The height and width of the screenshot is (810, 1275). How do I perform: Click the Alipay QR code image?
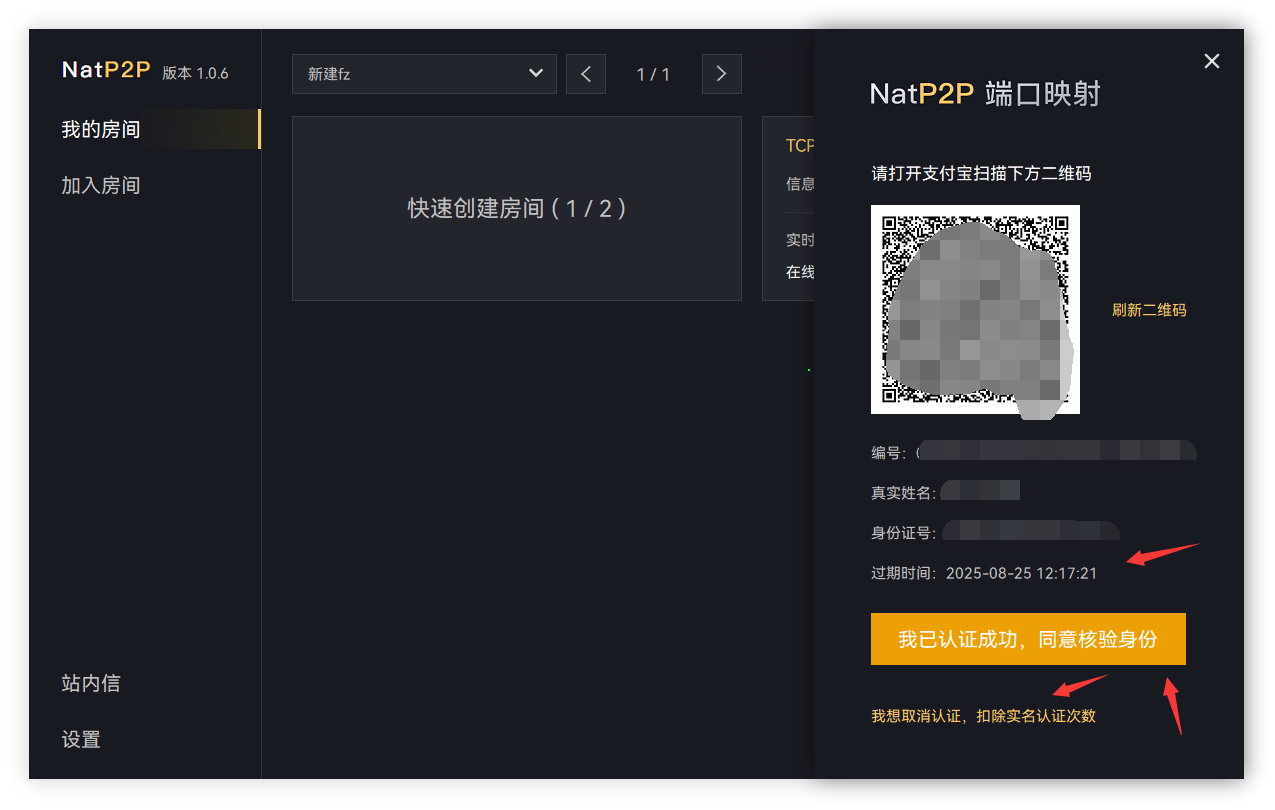click(x=975, y=309)
